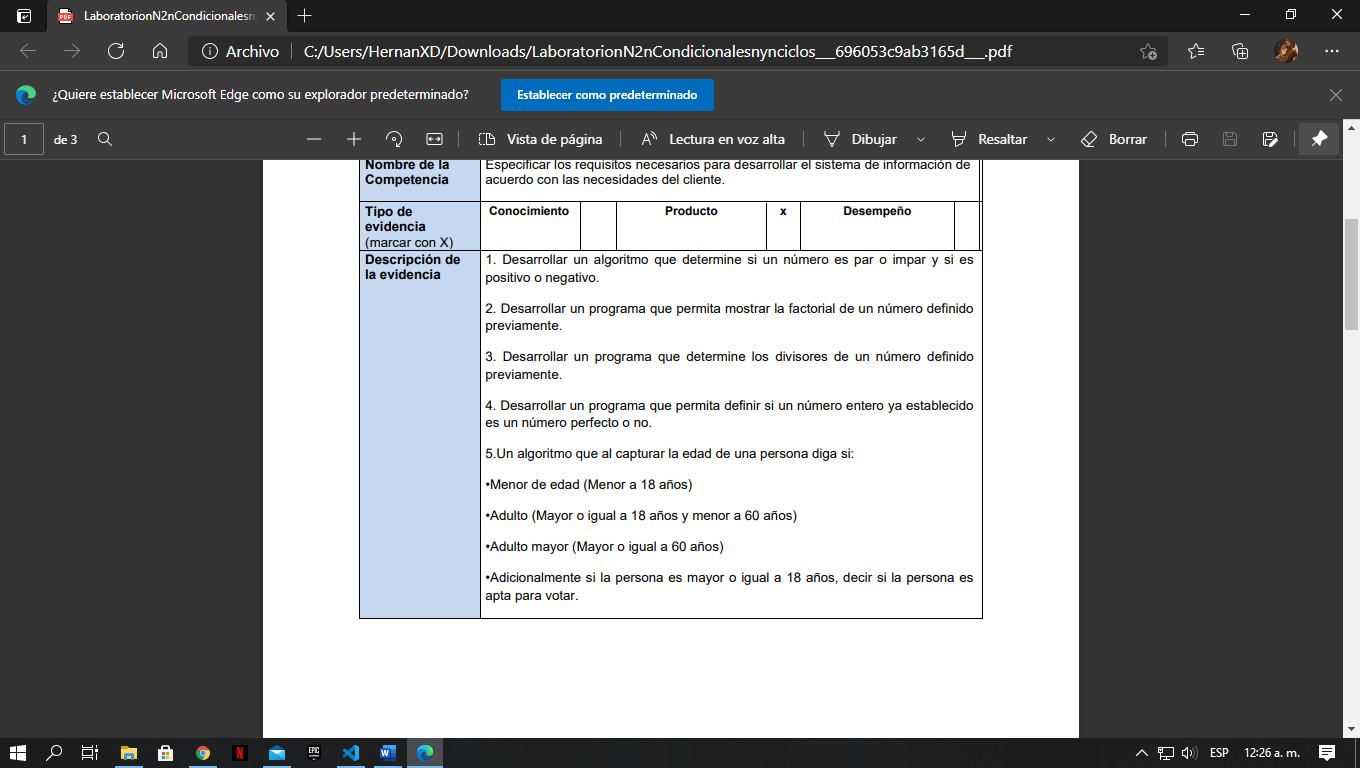Rotate the PDF page
The height and width of the screenshot is (768, 1360).
coord(394,139)
